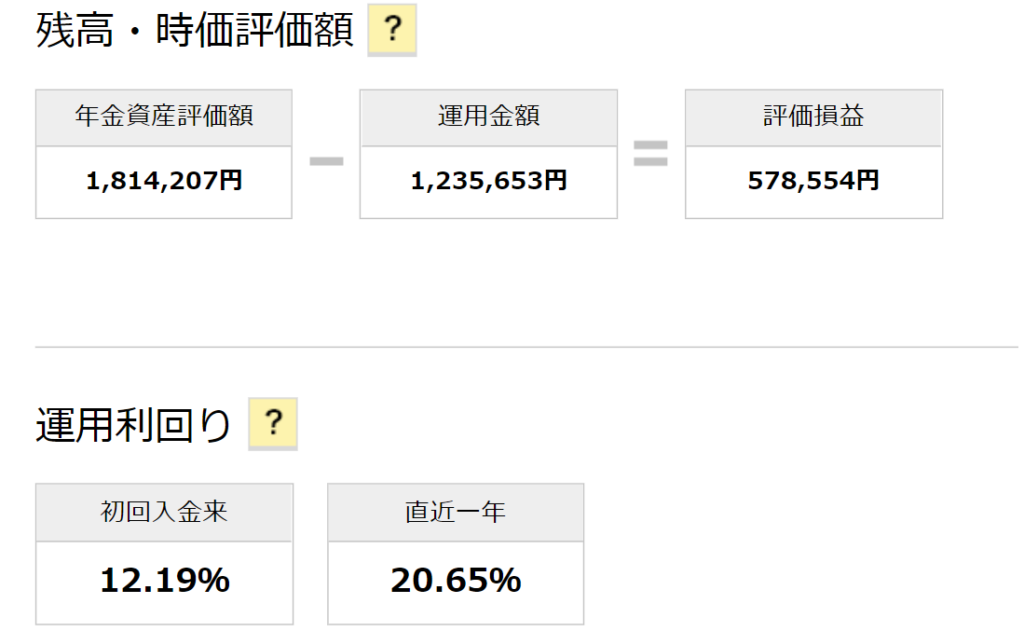1024x631 pixels.
Task: Click the 12.19% yield value
Action: tap(165, 580)
